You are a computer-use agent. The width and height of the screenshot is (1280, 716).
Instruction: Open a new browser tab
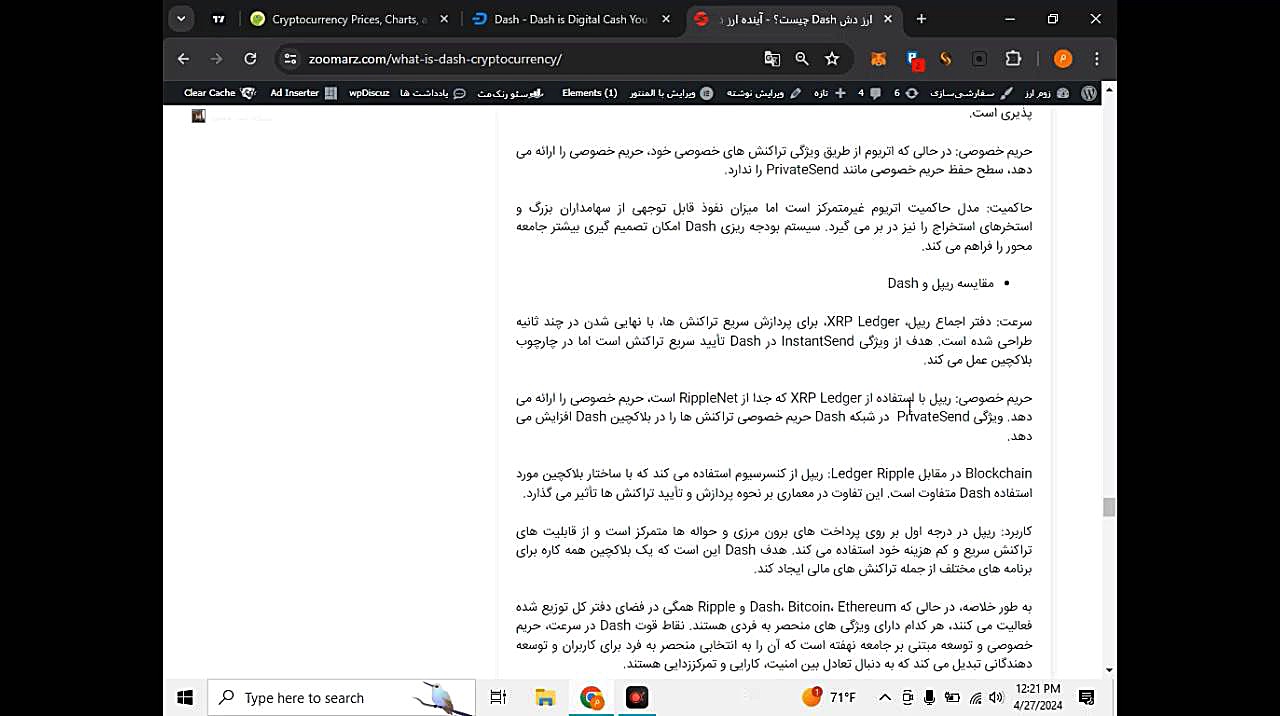tap(921, 19)
